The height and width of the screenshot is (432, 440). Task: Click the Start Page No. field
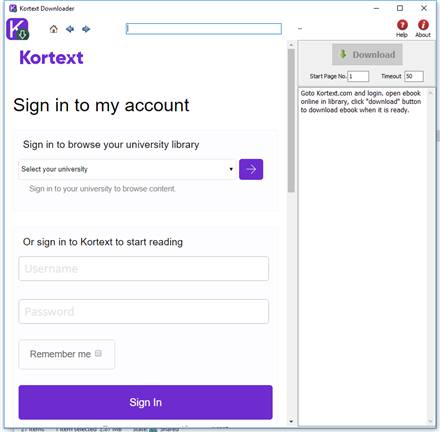(358, 76)
